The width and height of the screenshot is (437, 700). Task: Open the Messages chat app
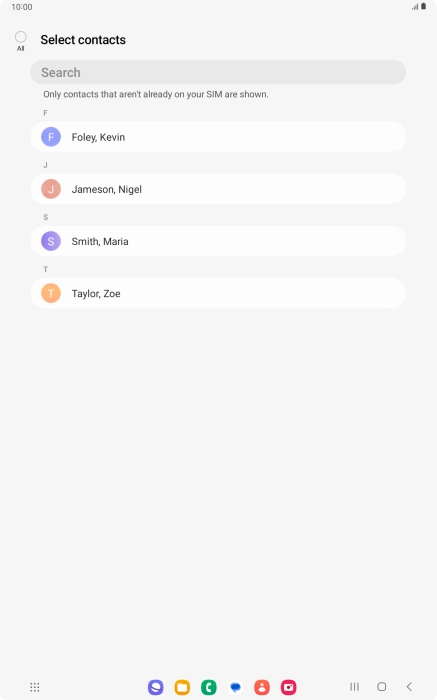235,687
